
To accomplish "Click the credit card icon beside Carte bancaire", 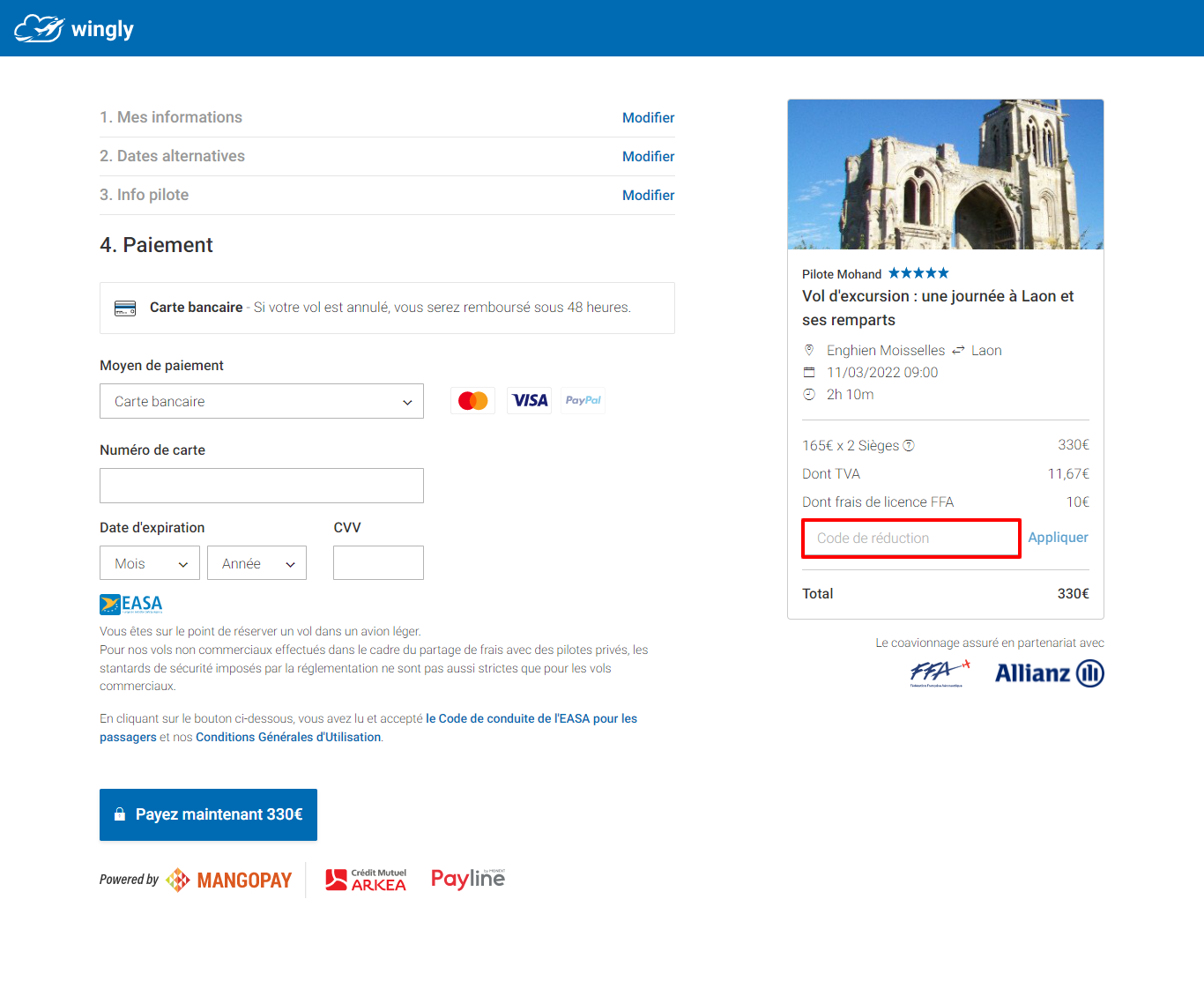I will [x=125, y=308].
